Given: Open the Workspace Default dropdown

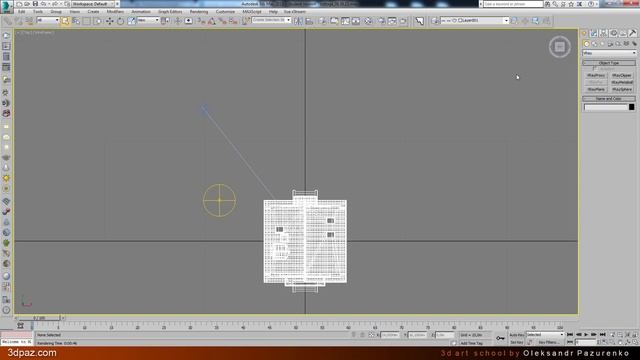Looking at the screenshot, I should click(x=93, y=4).
